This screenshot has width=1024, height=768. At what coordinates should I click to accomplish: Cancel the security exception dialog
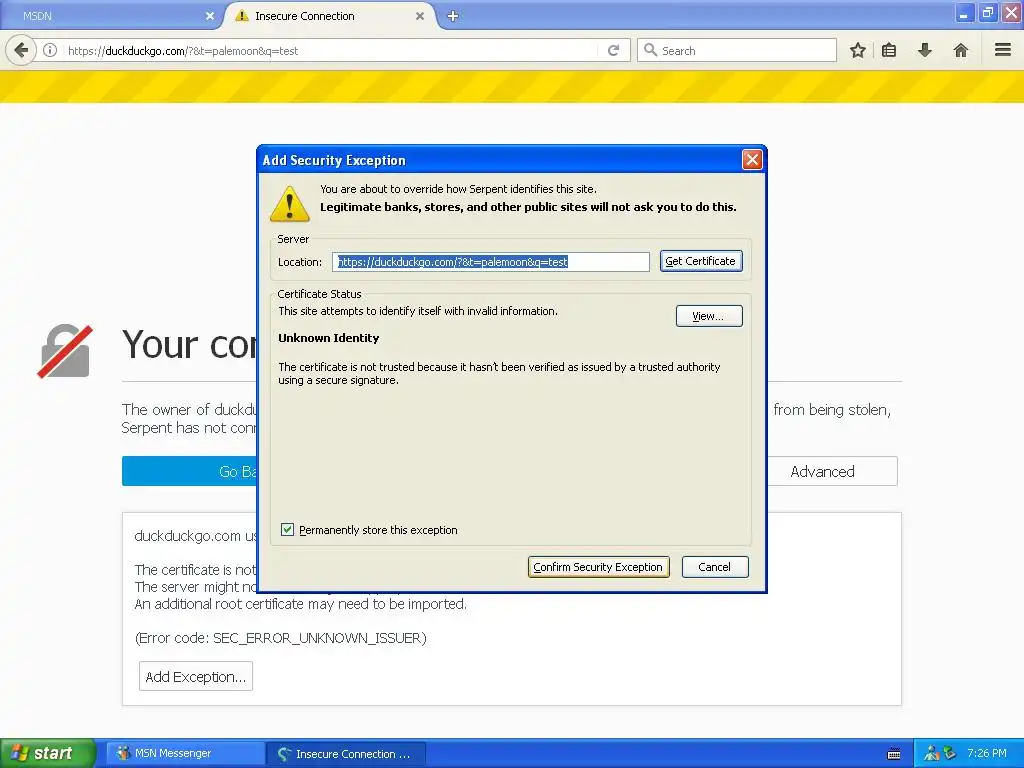click(714, 567)
